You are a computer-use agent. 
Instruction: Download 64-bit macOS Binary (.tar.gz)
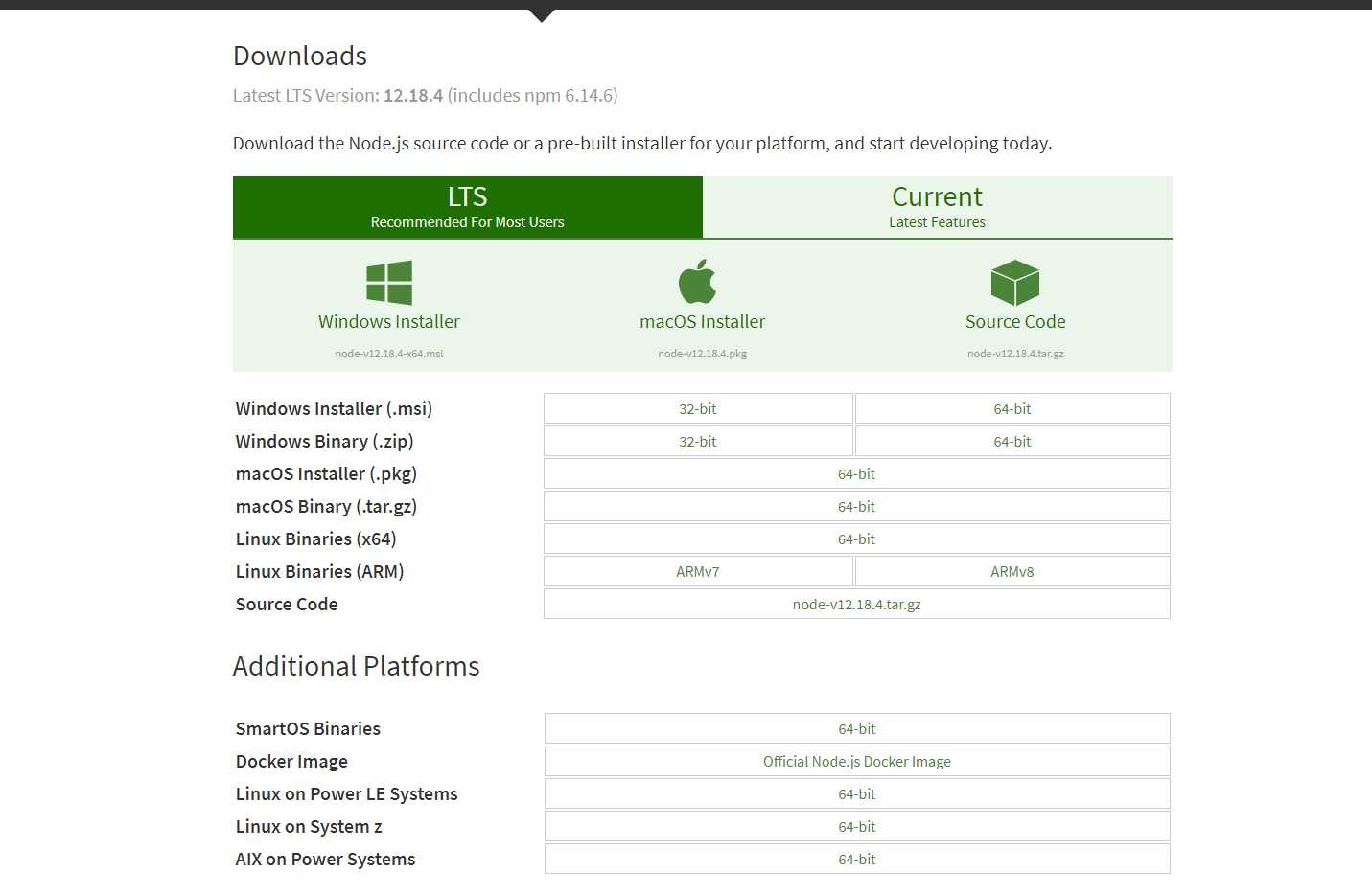point(857,506)
